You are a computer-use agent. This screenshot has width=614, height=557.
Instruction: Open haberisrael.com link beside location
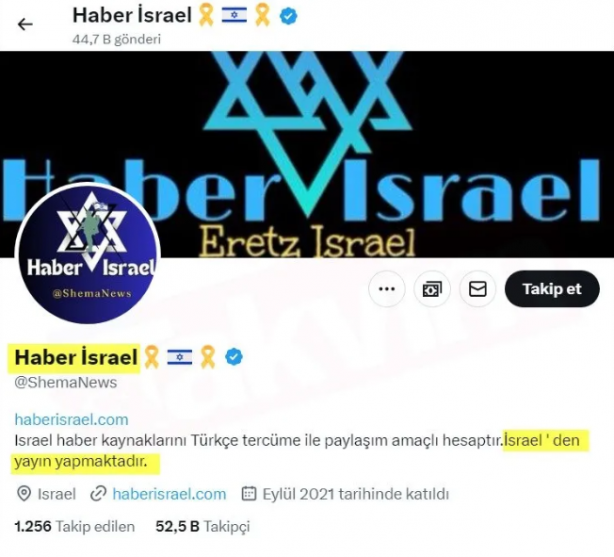click(x=169, y=494)
